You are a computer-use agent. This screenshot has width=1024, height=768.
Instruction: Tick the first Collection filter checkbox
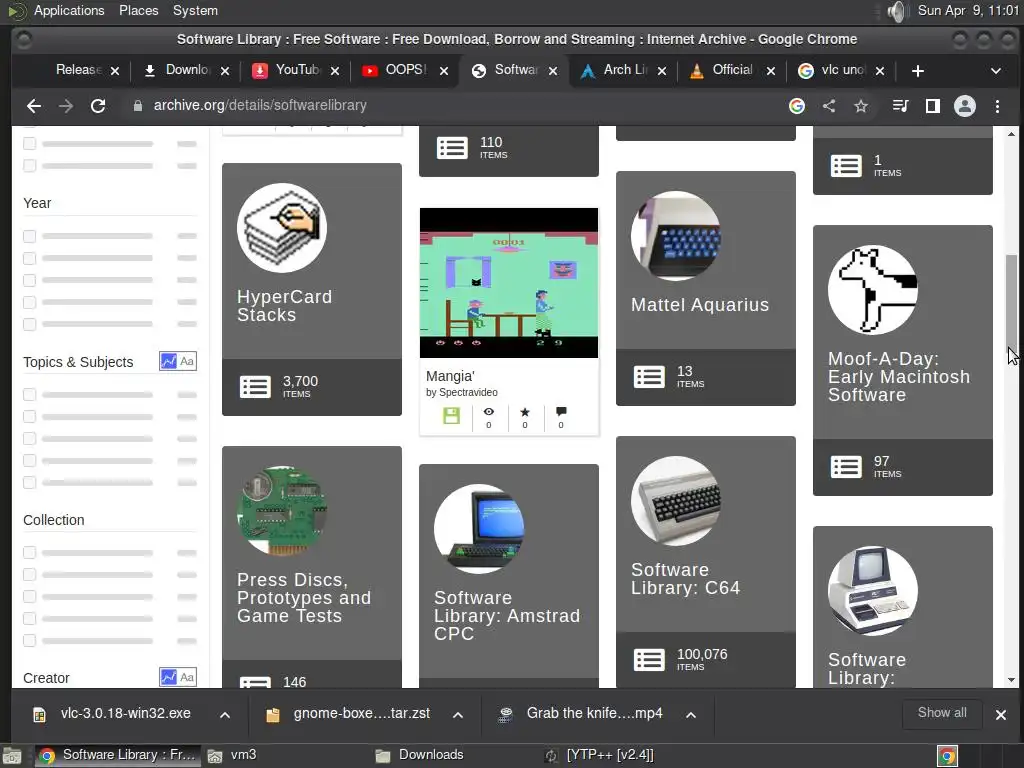pos(29,552)
